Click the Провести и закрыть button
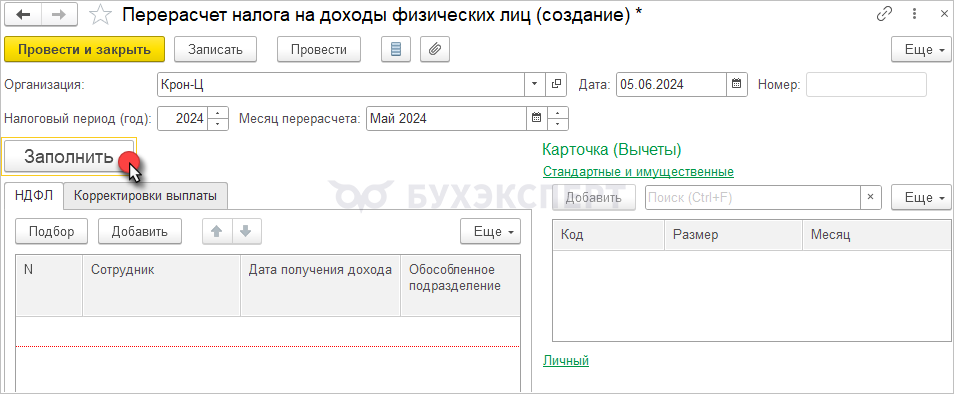 pyautogui.click(x=85, y=49)
